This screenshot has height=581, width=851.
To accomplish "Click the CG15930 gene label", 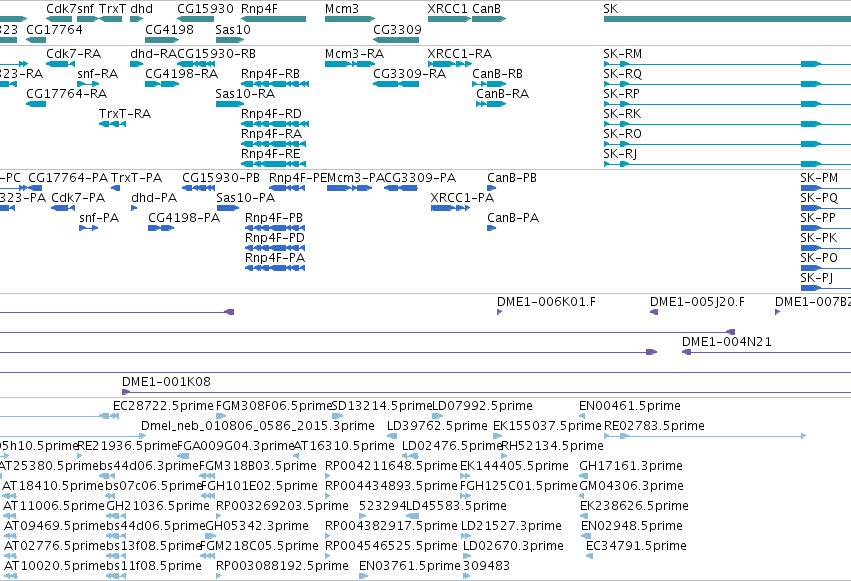I will click(205, 9).
